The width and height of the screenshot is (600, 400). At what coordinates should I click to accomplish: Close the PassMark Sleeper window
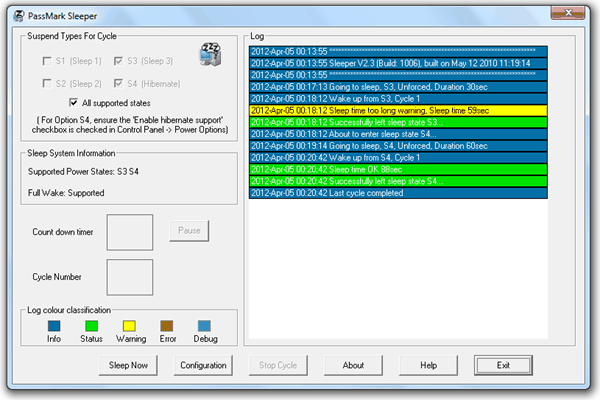click(x=568, y=13)
